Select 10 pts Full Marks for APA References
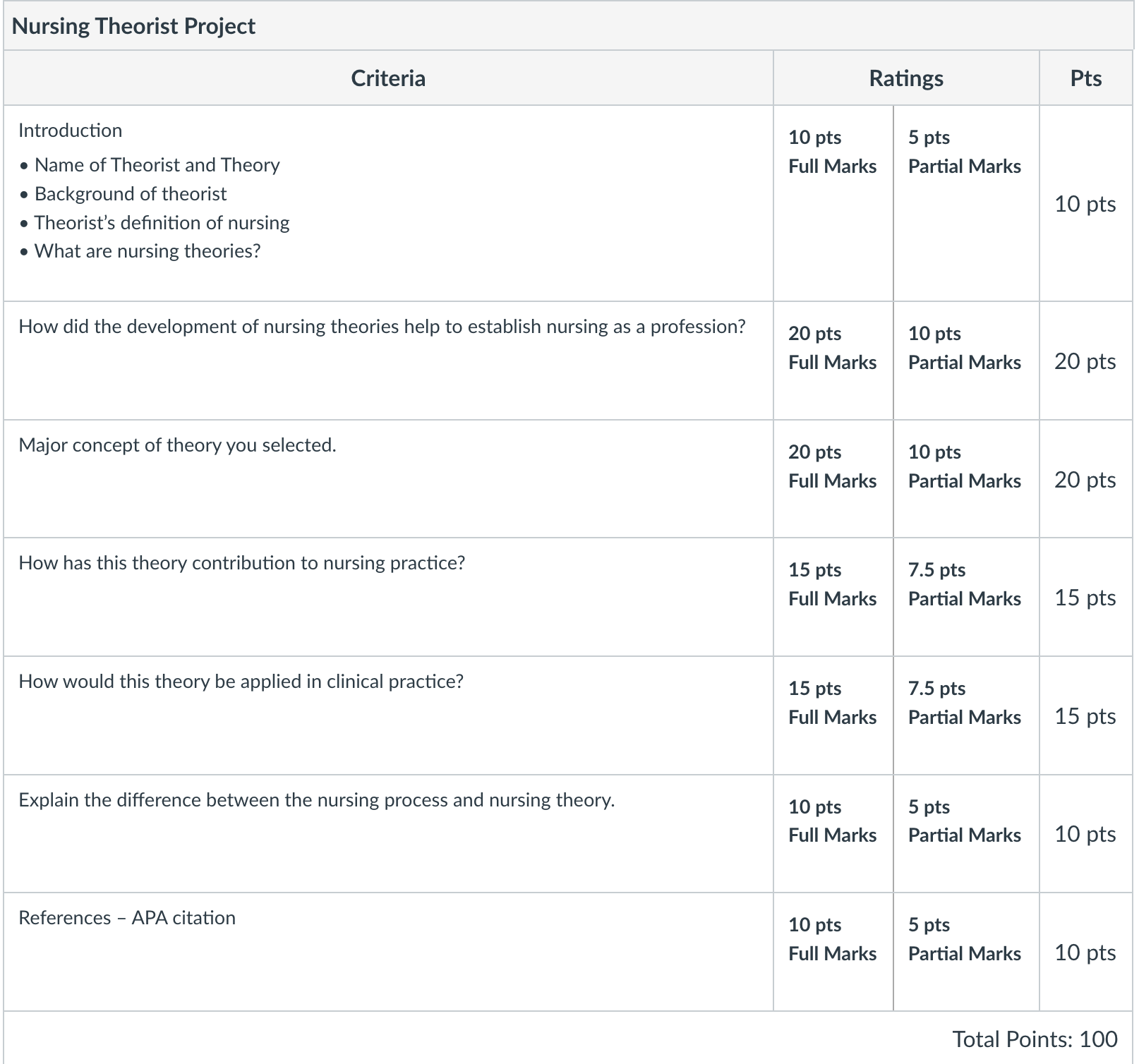The width and height of the screenshot is (1139, 1064). [x=833, y=952]
